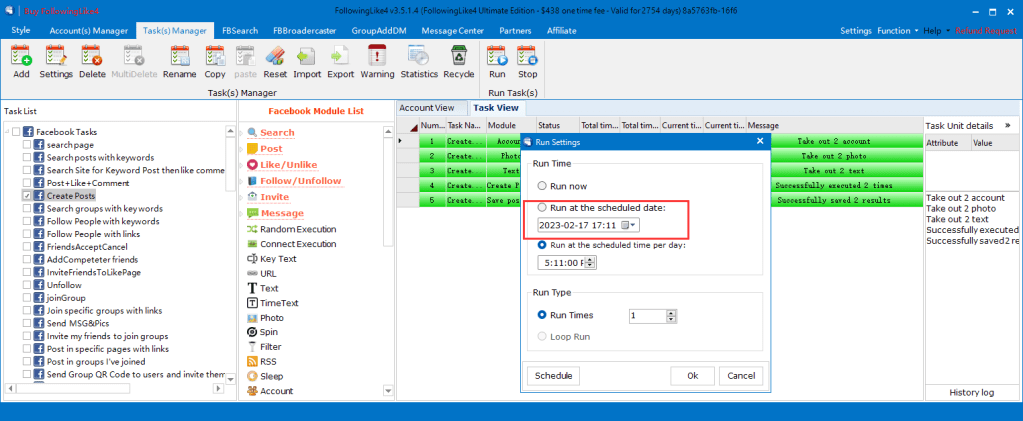Uncheck the Create Posts task checkbox
This screenshot has height=421, width=1023.
coord(27,197)
